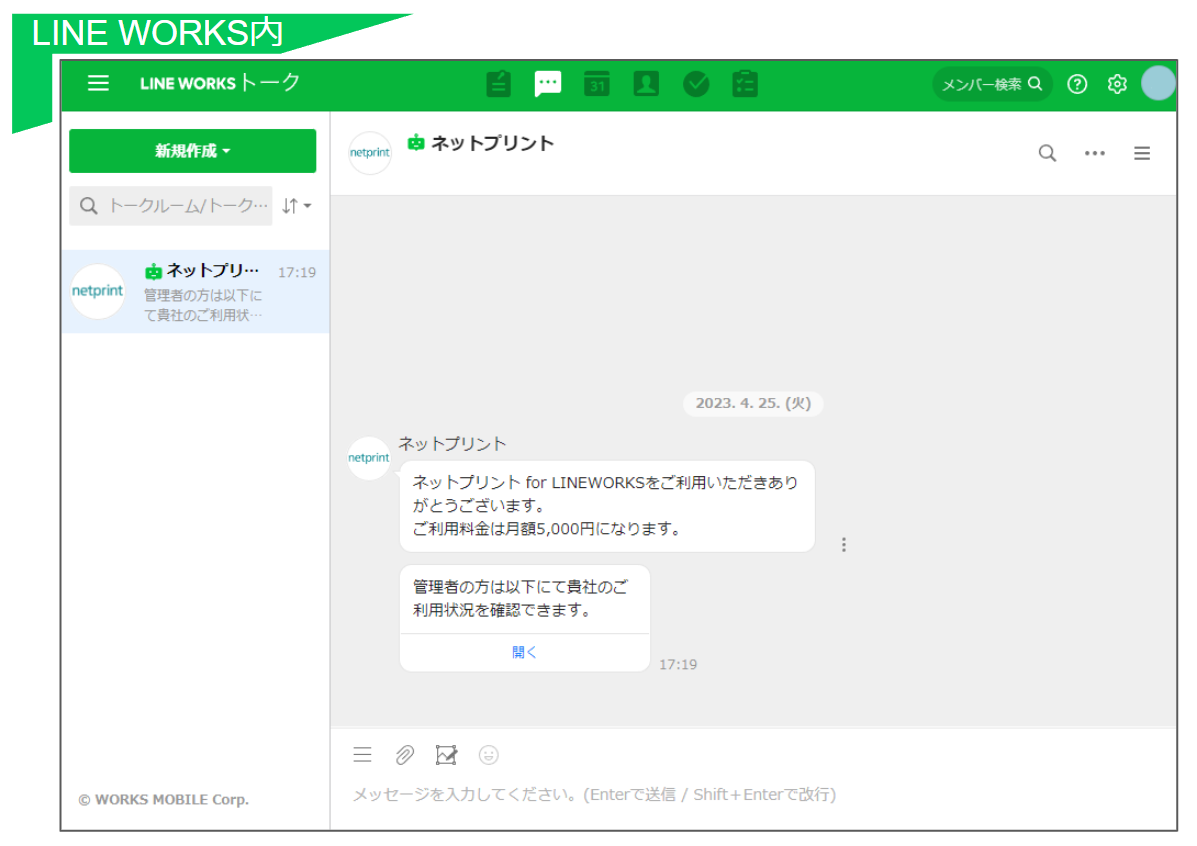Open the Board (bulletin) icon in top bar

(x=498, y=83)
